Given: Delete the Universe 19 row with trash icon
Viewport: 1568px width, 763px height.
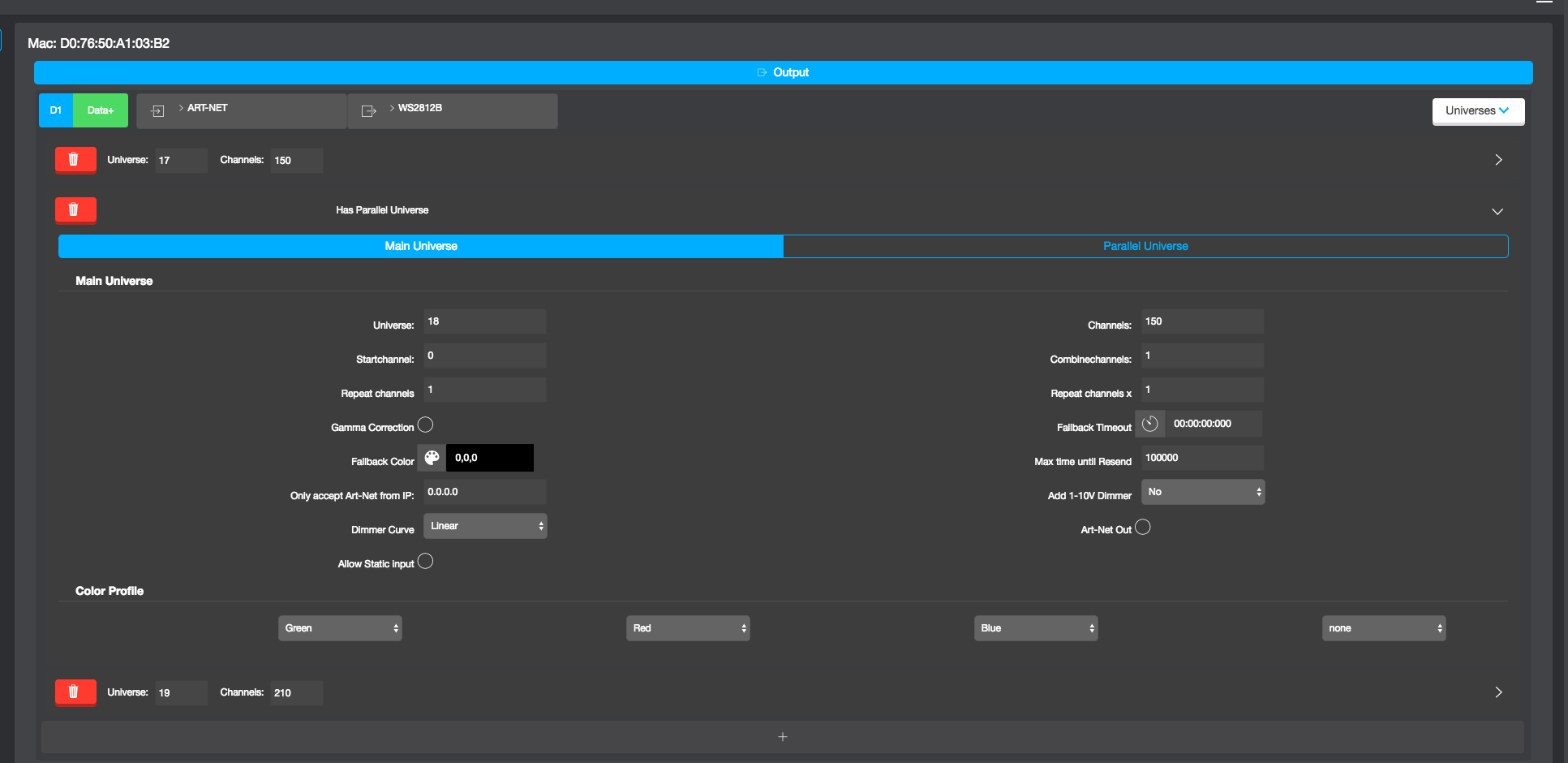Looking at the screenshot, I should tap(75, 692).
